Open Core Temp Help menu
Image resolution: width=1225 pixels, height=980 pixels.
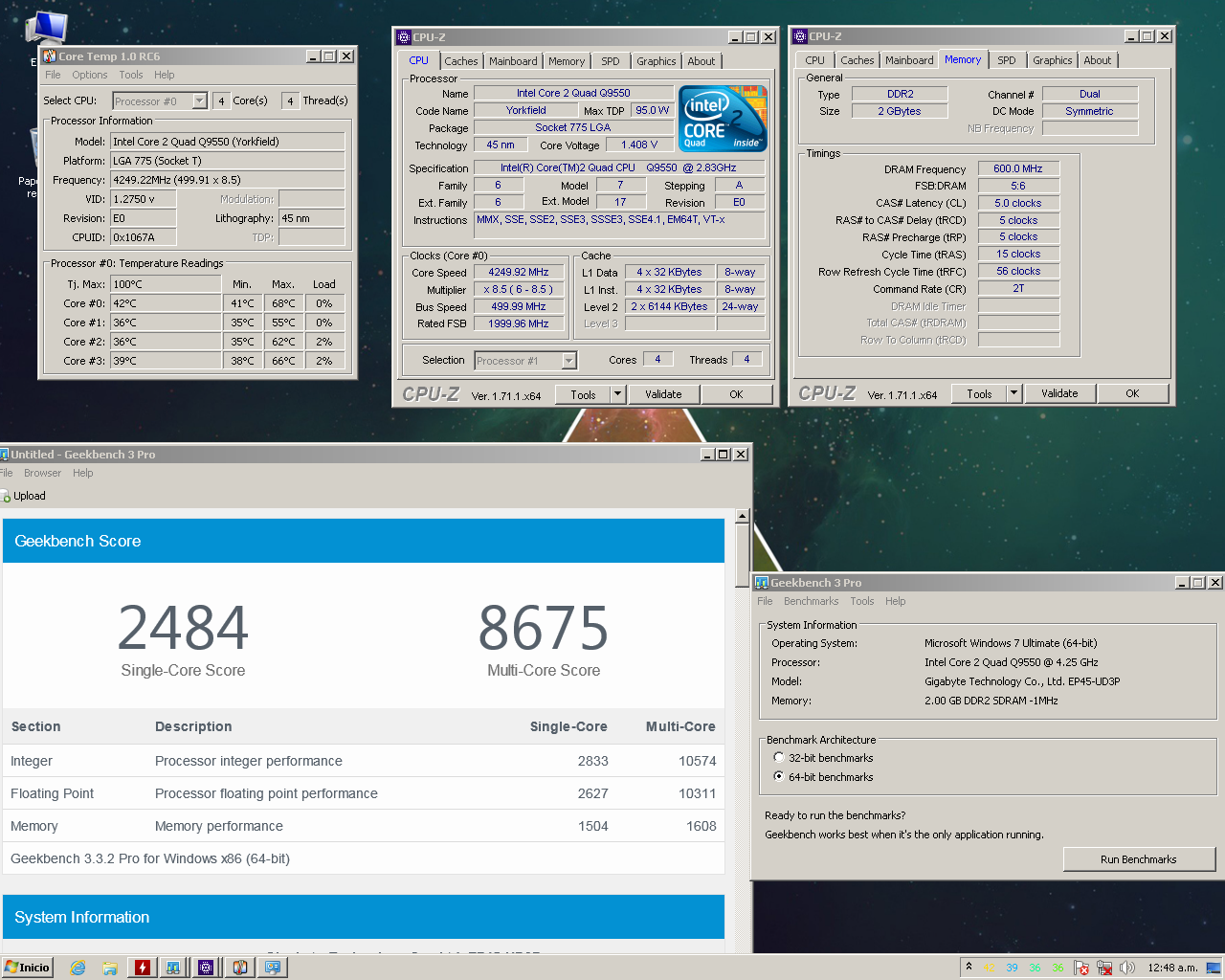coord(165,75)
